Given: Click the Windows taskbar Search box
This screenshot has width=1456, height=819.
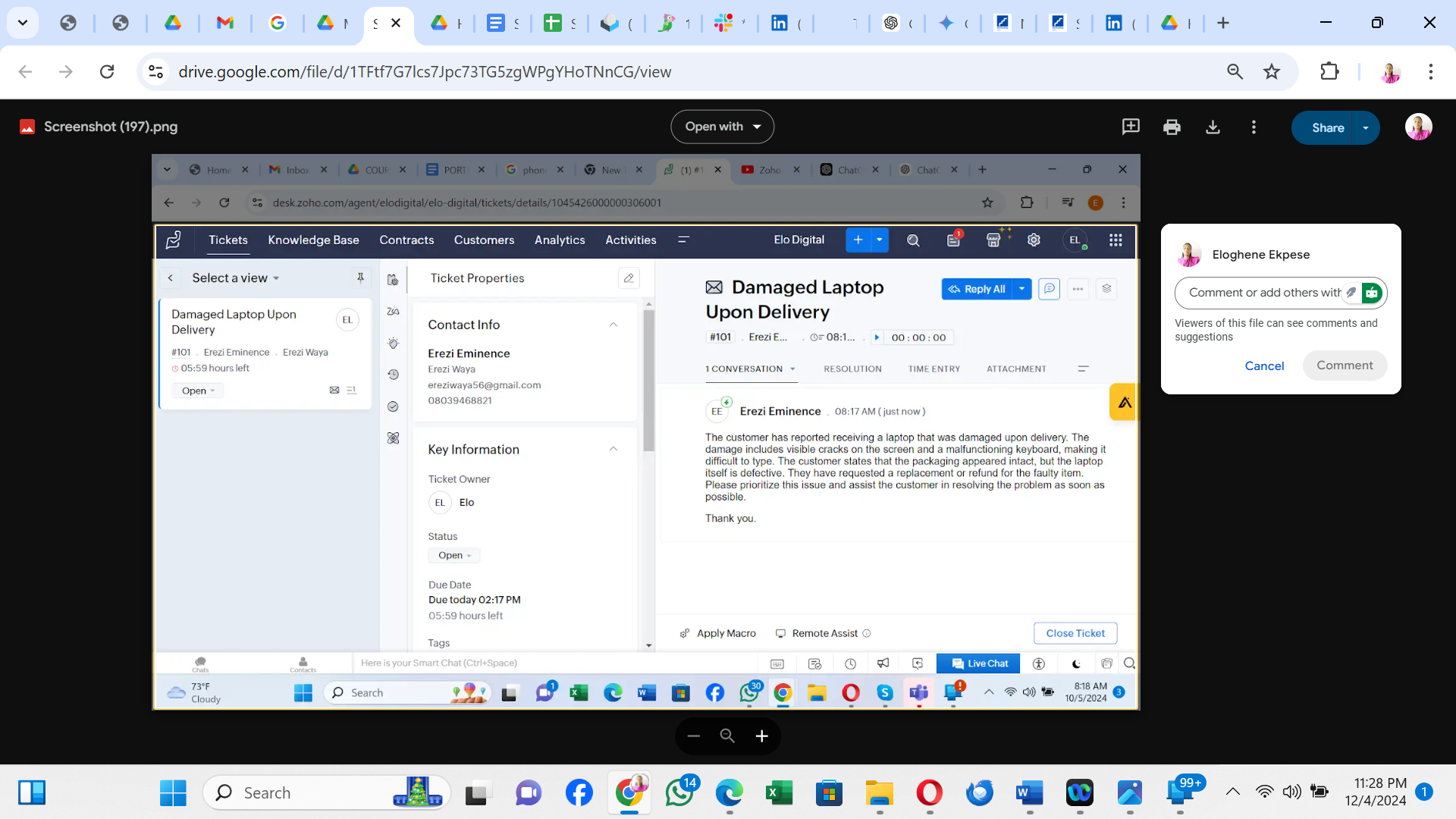Looking at the screenshot, I should [x=327, y=793].
